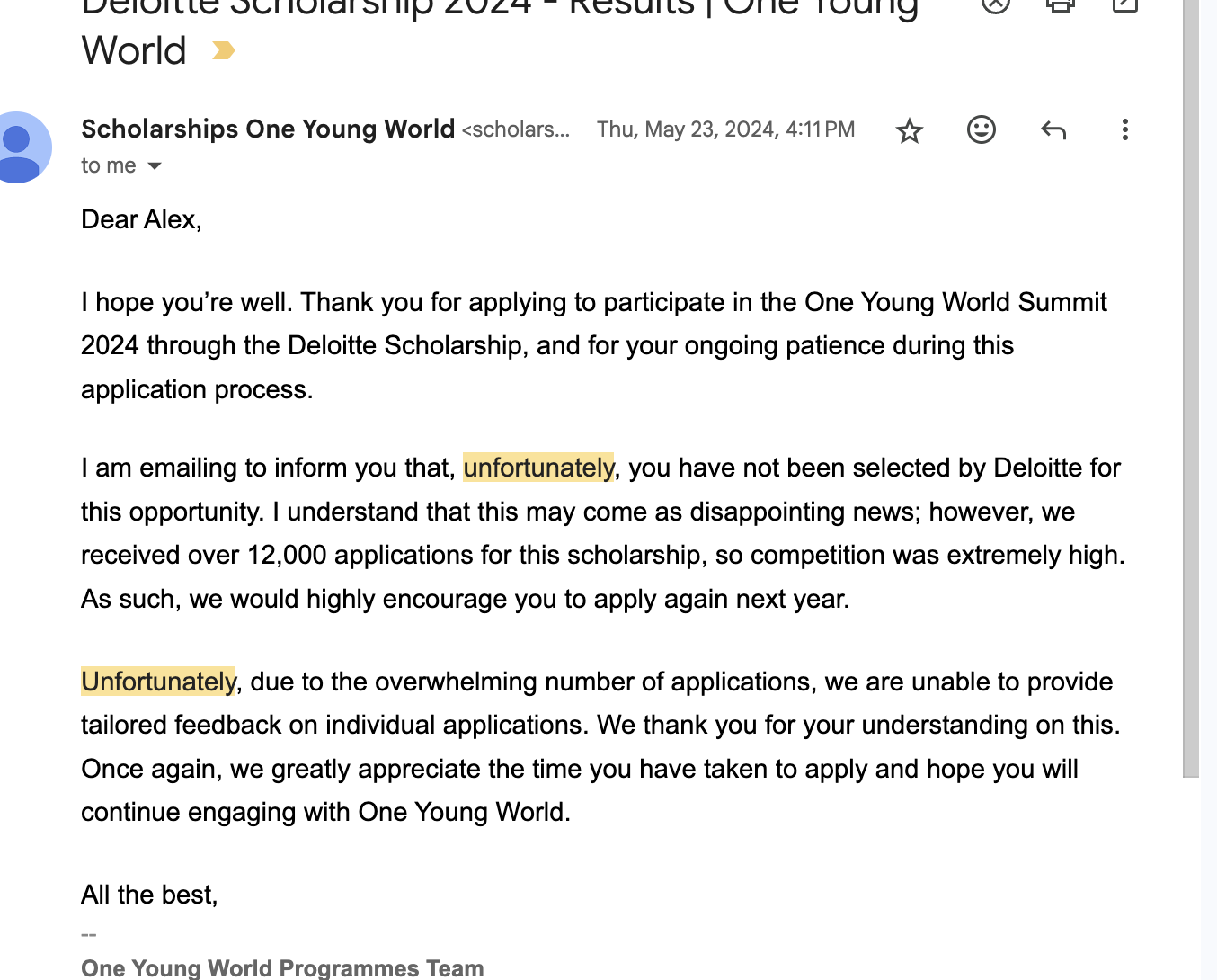1217x980 pixels.
Task: Reply to Scholarships One Young World
Action: coord(1053,130)
